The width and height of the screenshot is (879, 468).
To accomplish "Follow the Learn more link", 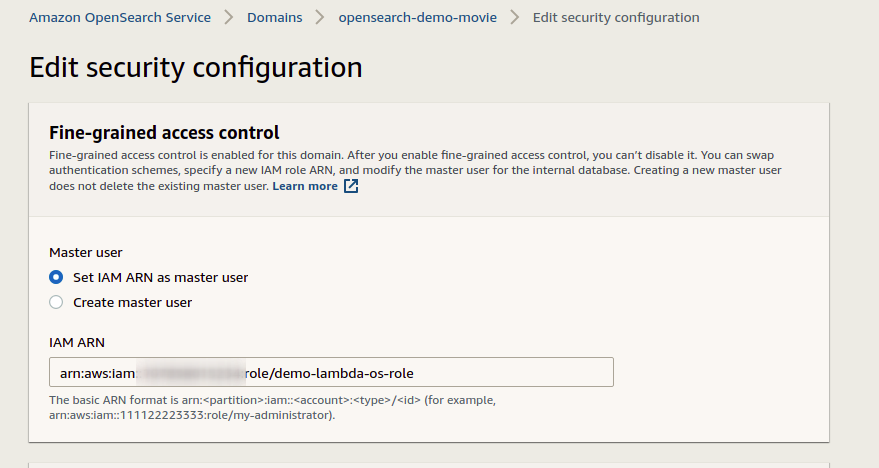I will (305, 186).
